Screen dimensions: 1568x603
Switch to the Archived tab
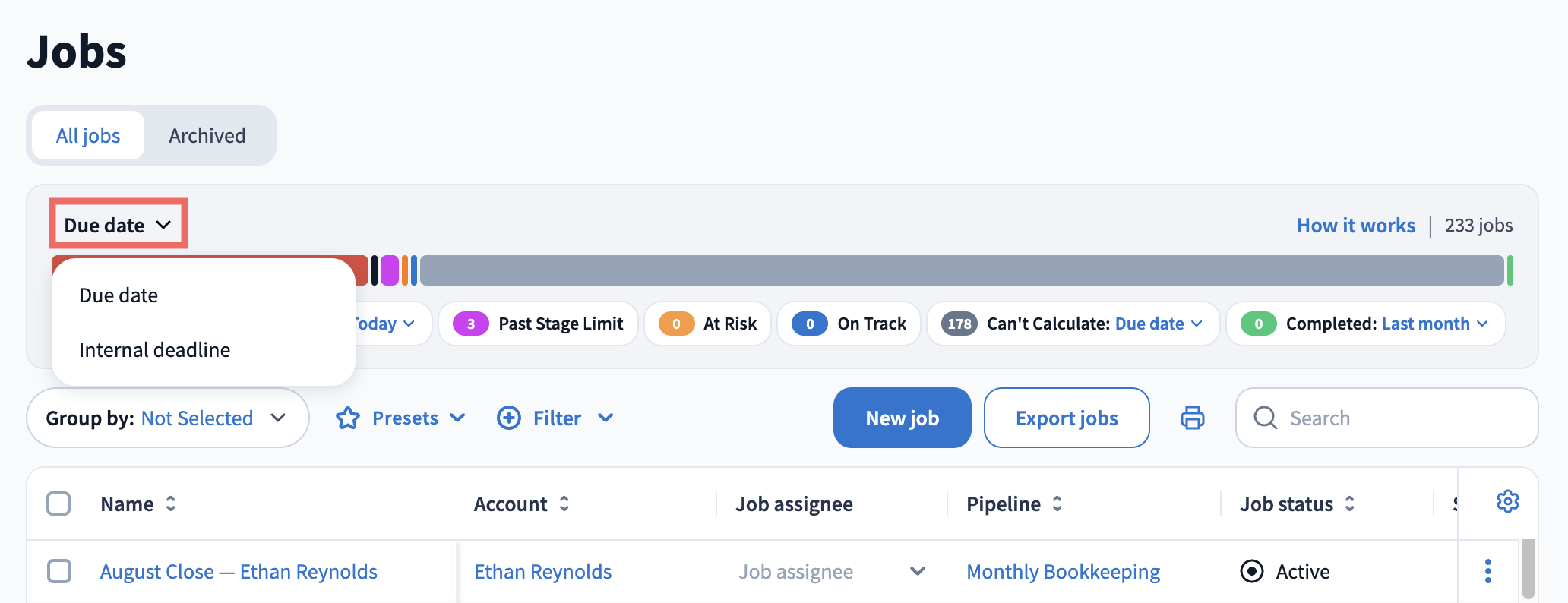click(x=207, y=135)
